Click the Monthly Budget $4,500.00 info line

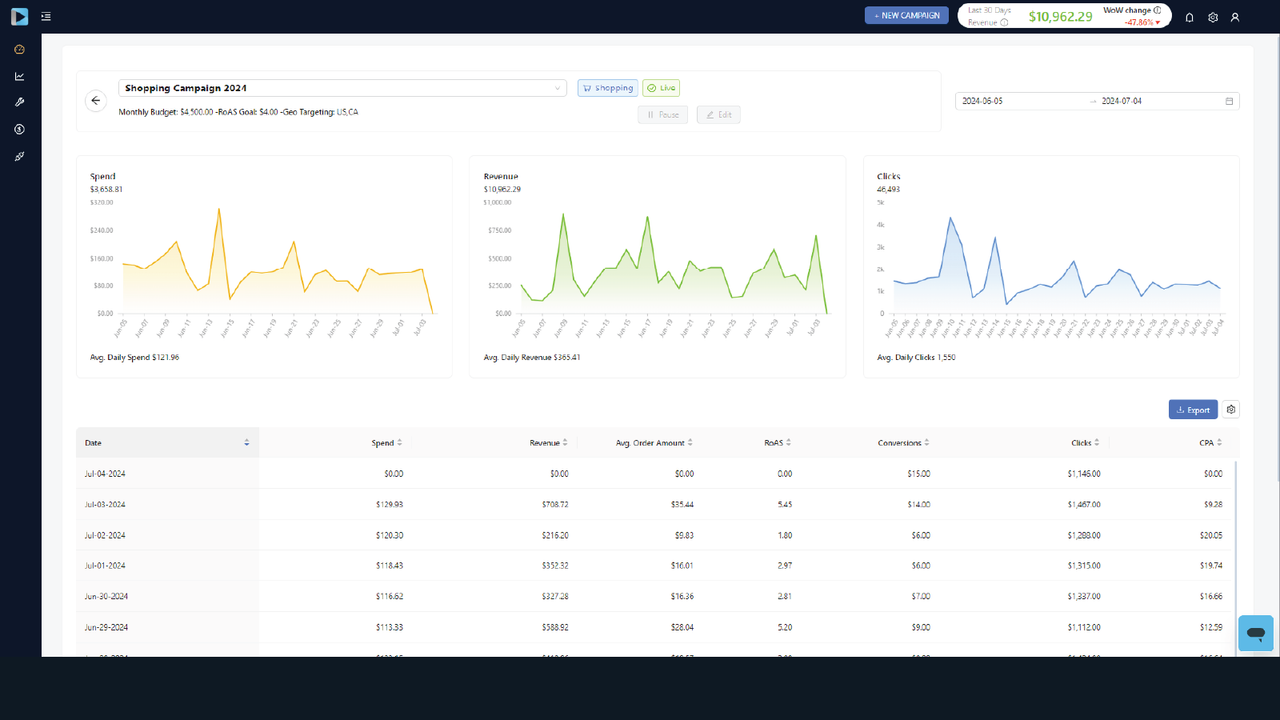click(238, 112)
